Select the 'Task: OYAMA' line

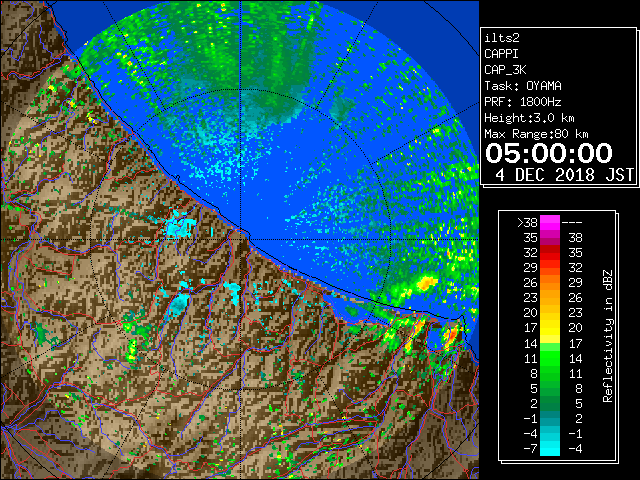(523, 86)
